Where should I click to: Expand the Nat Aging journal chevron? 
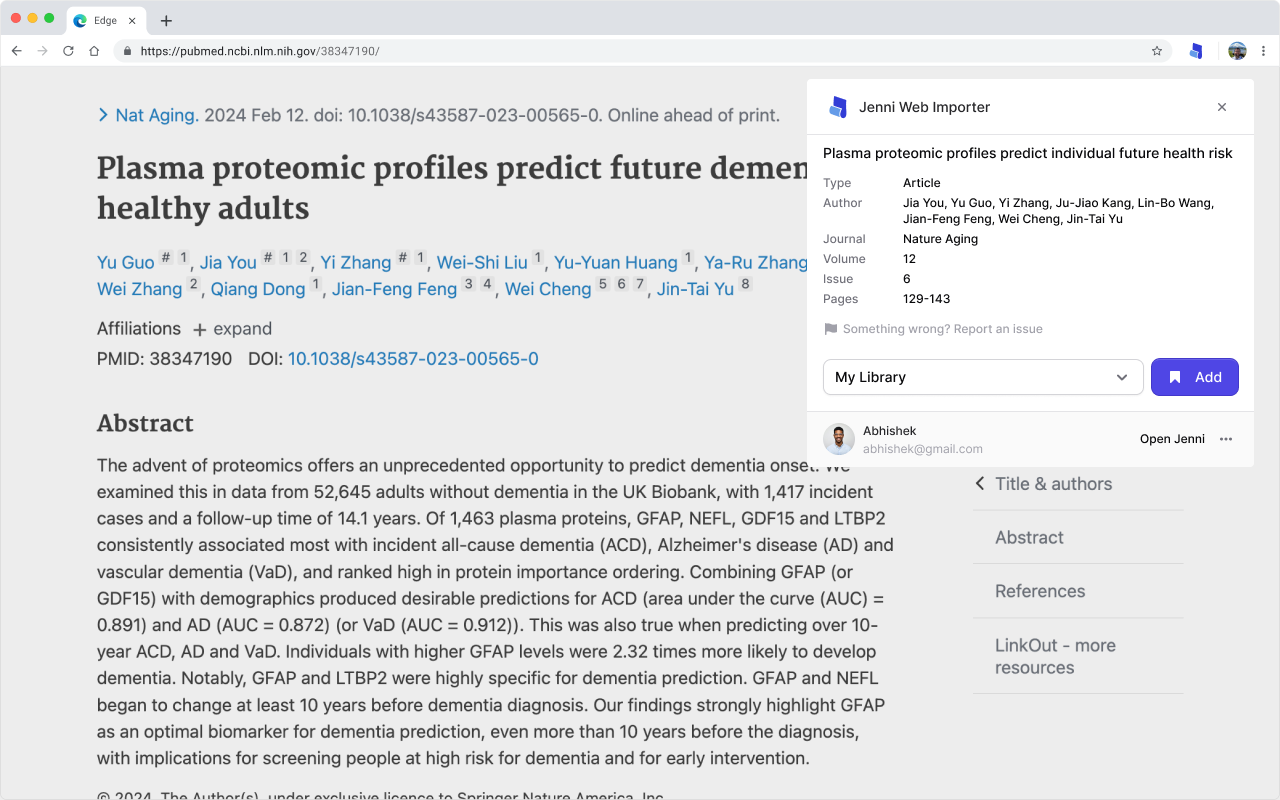coord(103,115)
